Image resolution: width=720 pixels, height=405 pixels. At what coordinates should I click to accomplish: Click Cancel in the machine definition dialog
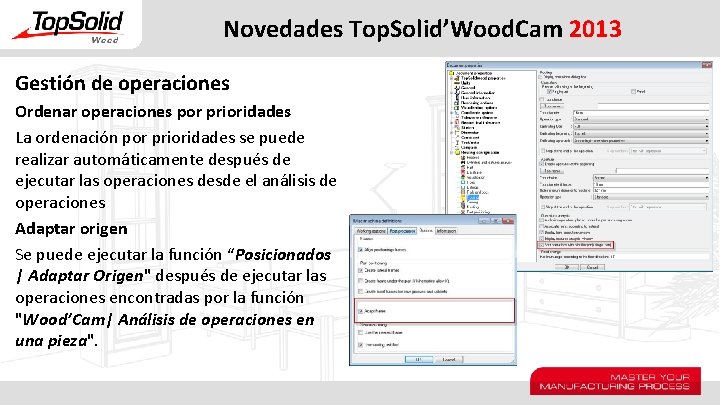[449, 360]
